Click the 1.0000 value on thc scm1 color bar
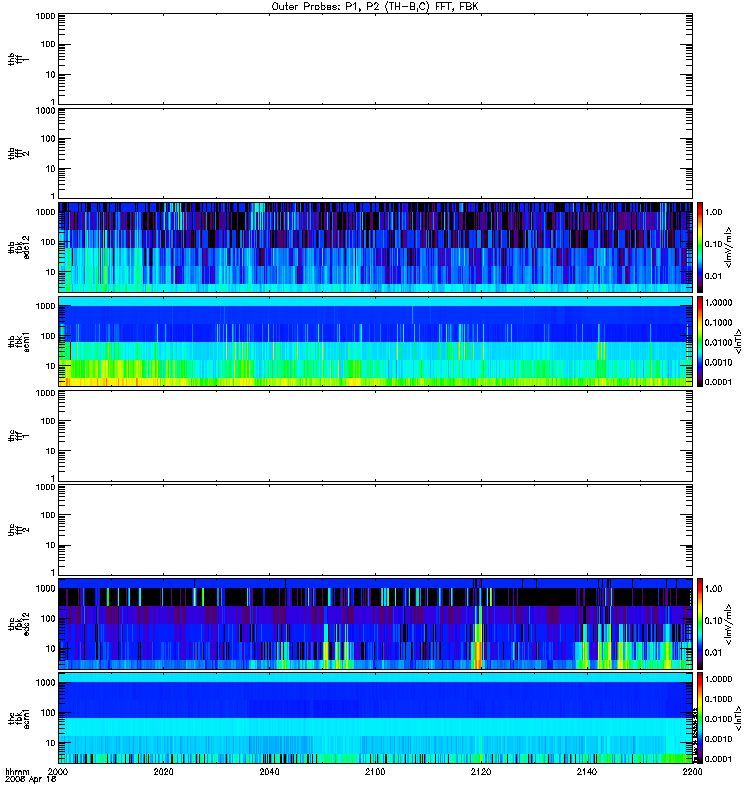 [x=718, y=679]
